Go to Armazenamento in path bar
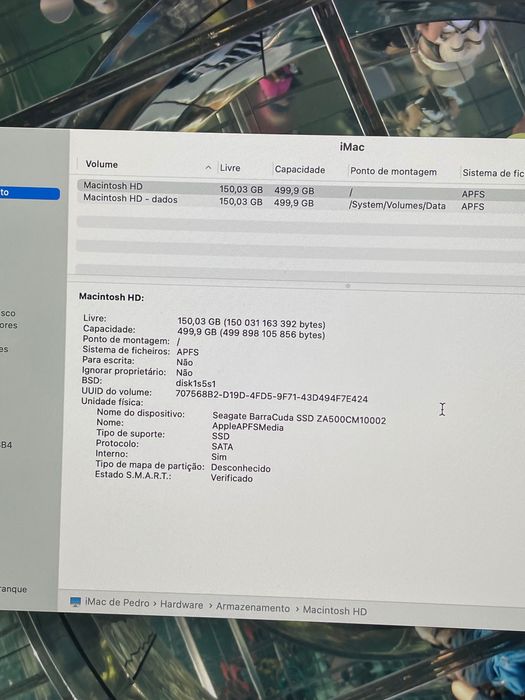 253,608
